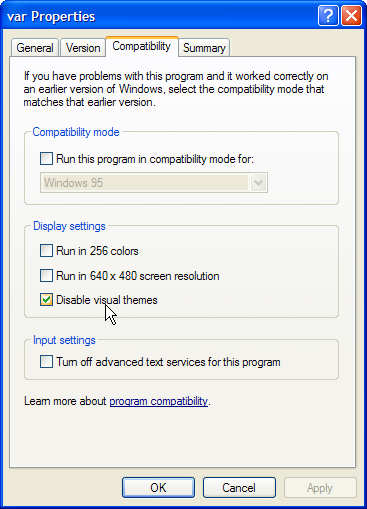Image resolution: width=367 pixels, height=509 pixels.
Task: Switch to the General tab
Action: (35, 48)
